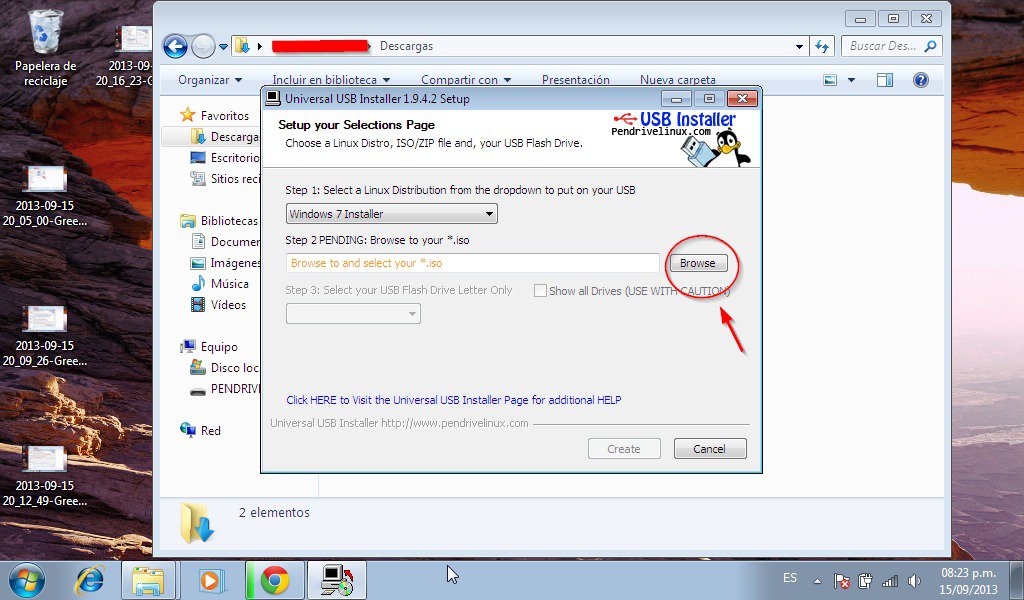
Task: Click the volume icon in system tray
Action: (914, 580)
